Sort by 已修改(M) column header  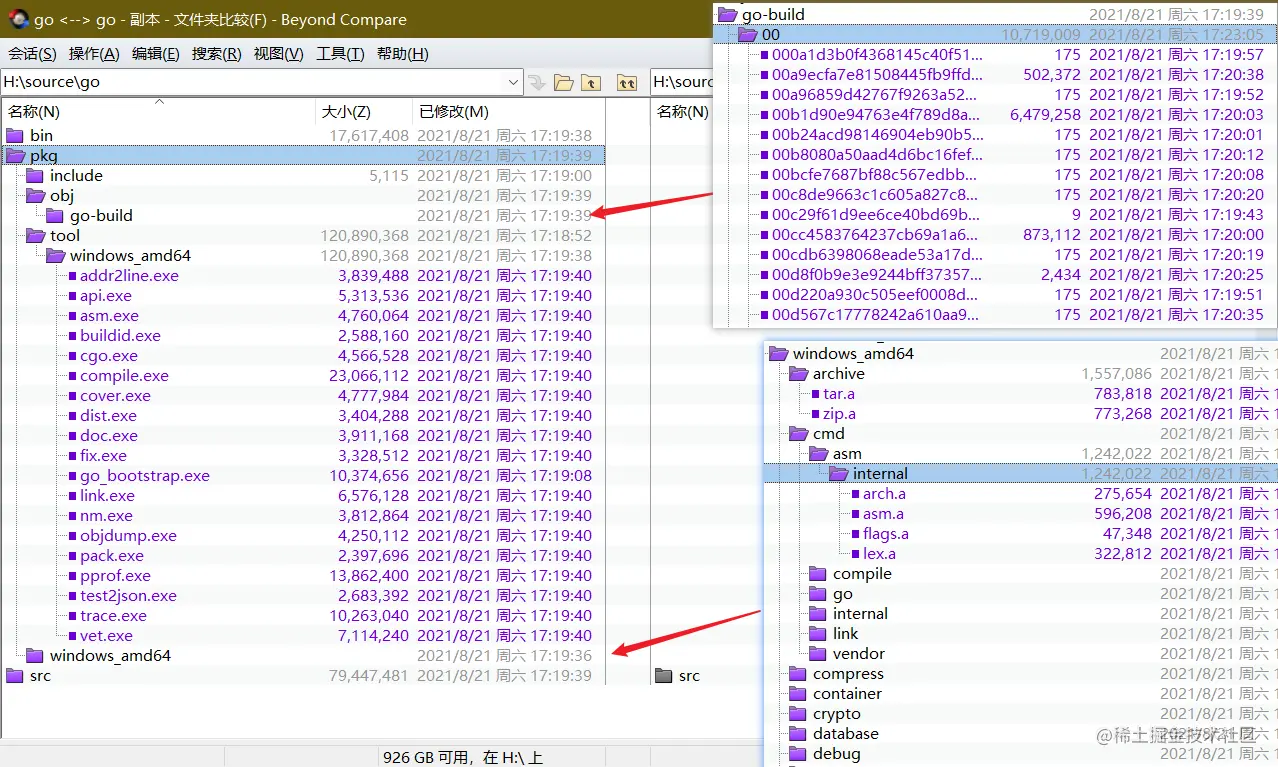pyautogui.click(x=509, y=111)
